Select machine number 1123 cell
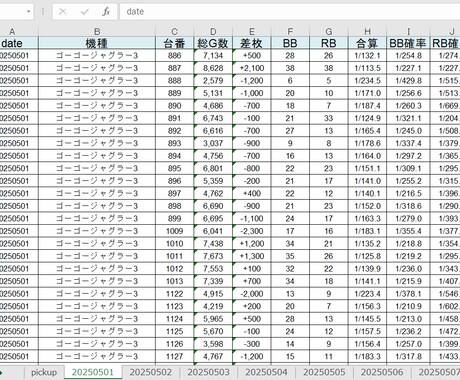This screenshot has height=380, width=460. (174, 306)
